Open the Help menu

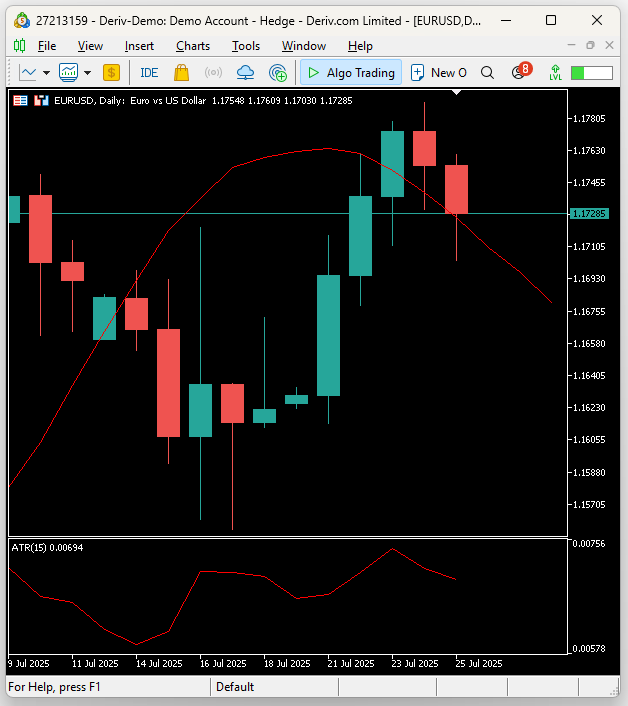[x=360, y=46]
